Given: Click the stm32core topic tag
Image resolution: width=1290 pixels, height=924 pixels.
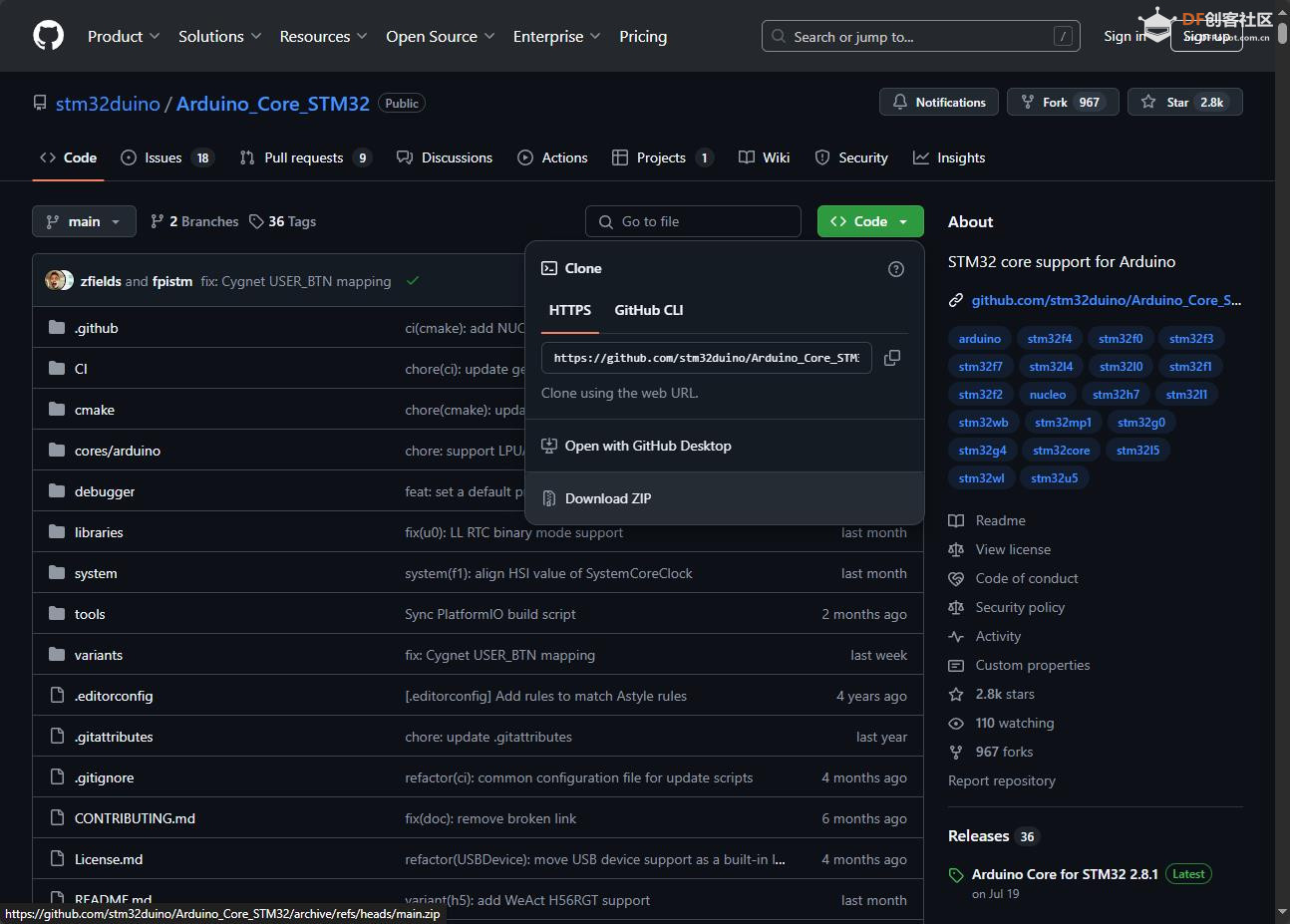Looking at the screenshot, I should pyautogui.click(x=1062, y=451).
